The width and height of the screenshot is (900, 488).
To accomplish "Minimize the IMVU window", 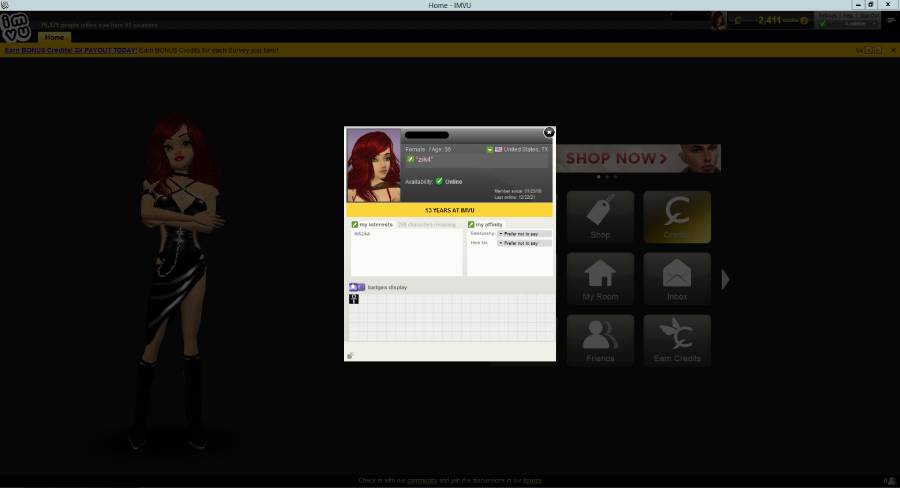I will [x=858, y=5].
